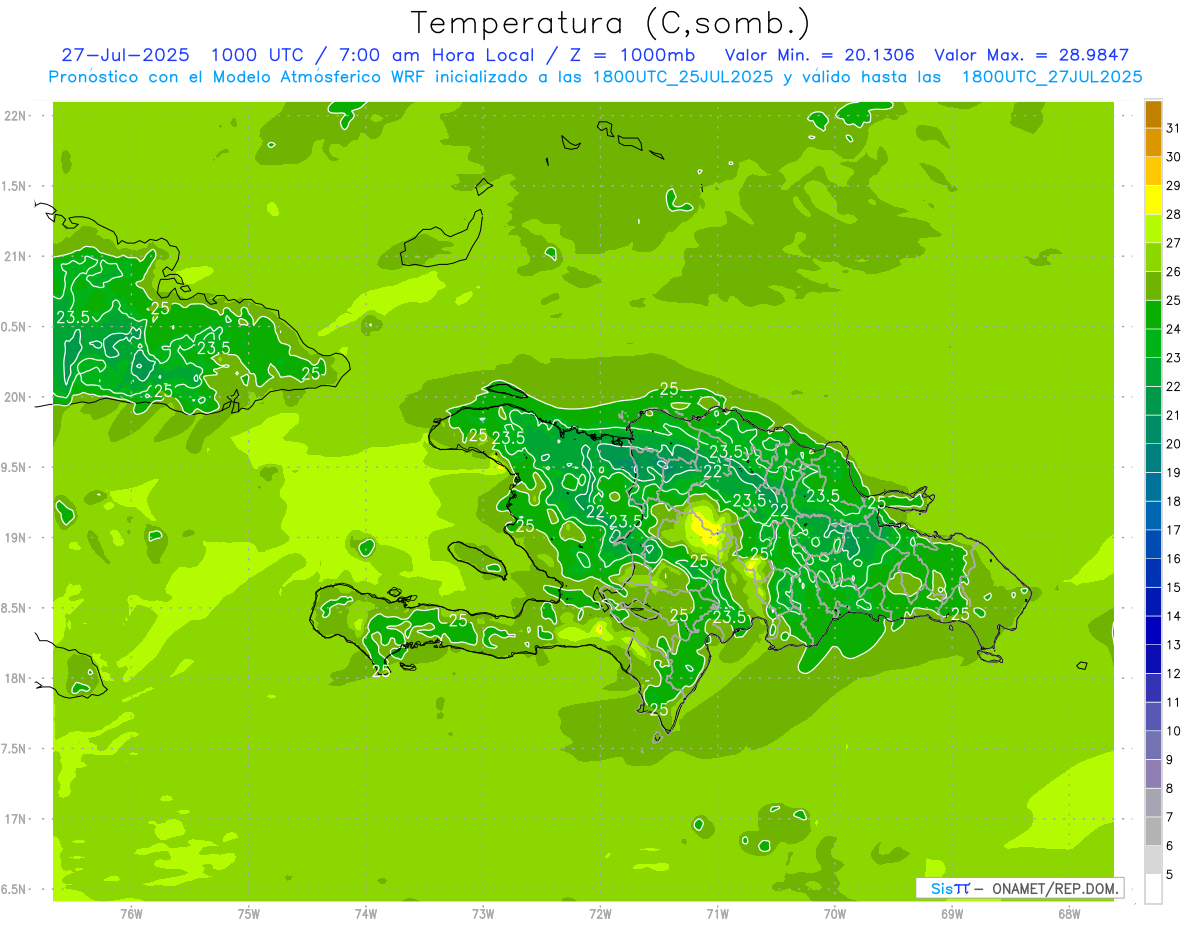Screen dimensions: 1200x927
Task: Click the "9.5N" latitude label
Action: (x=15, y=467)
